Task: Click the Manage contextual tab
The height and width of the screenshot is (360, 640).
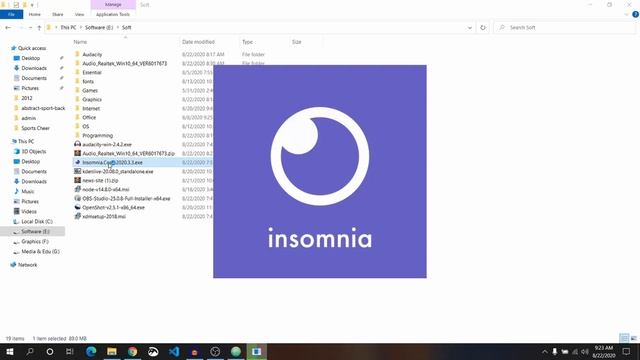Action: tap(113, 4)
